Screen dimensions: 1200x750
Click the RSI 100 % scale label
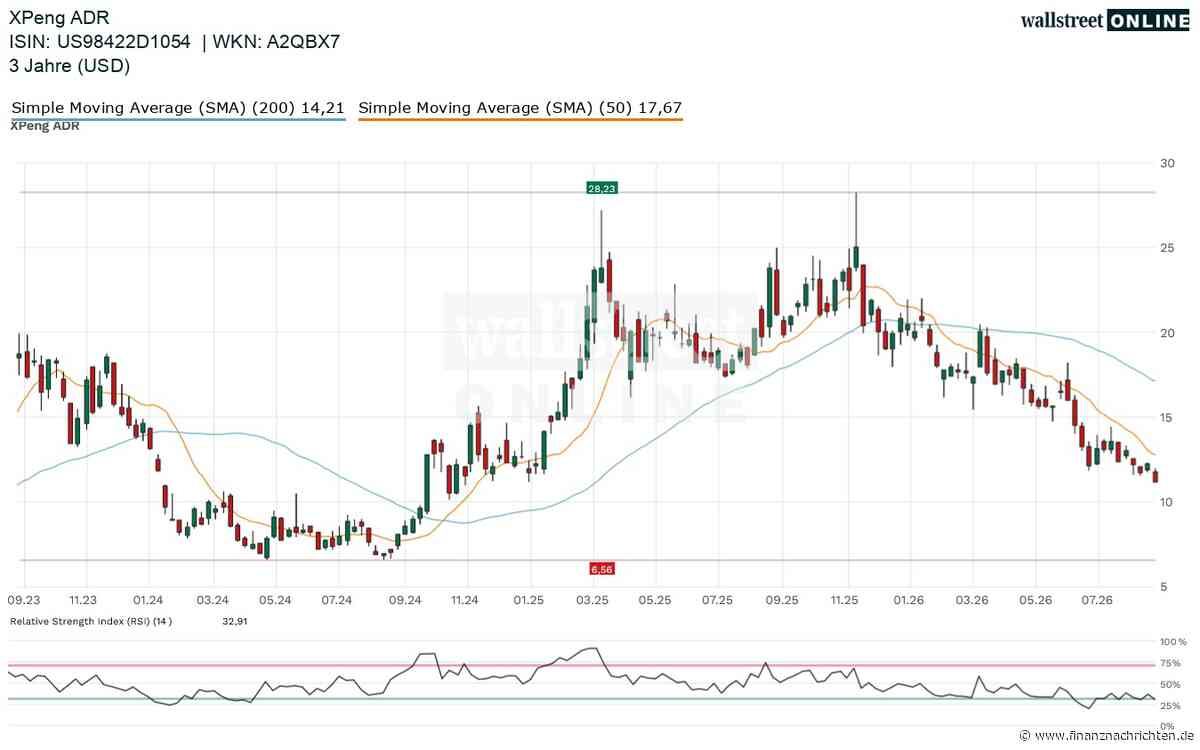(x=1173, y=641)
